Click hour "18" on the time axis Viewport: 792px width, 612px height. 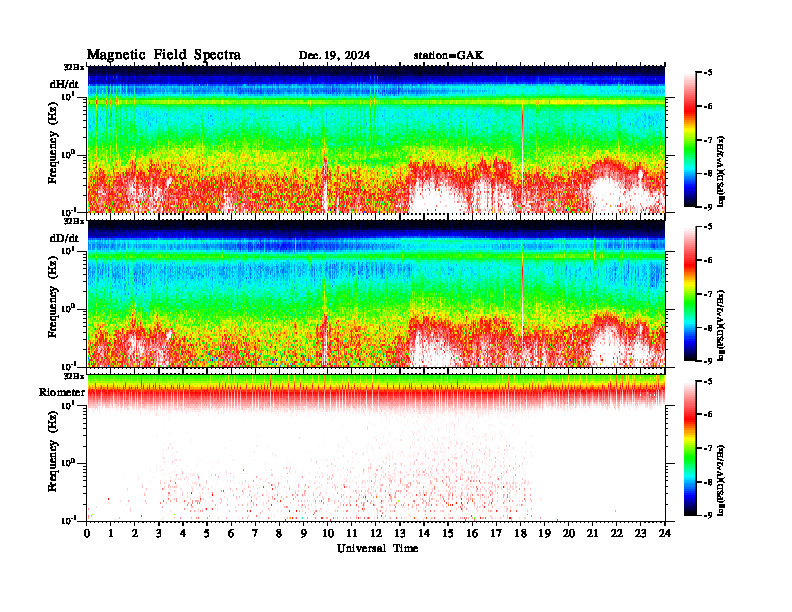tap(520, 534)
